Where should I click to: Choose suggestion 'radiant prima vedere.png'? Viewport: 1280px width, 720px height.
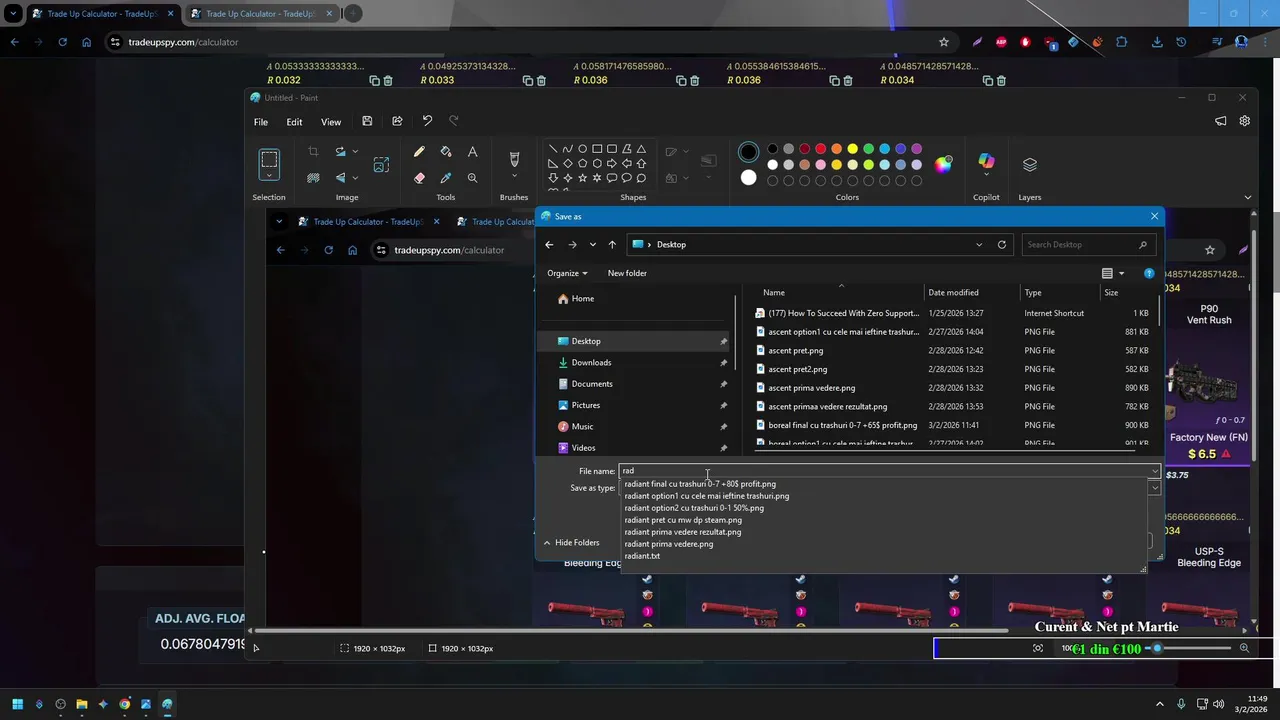pyautogui.click(x=669, y=544)
